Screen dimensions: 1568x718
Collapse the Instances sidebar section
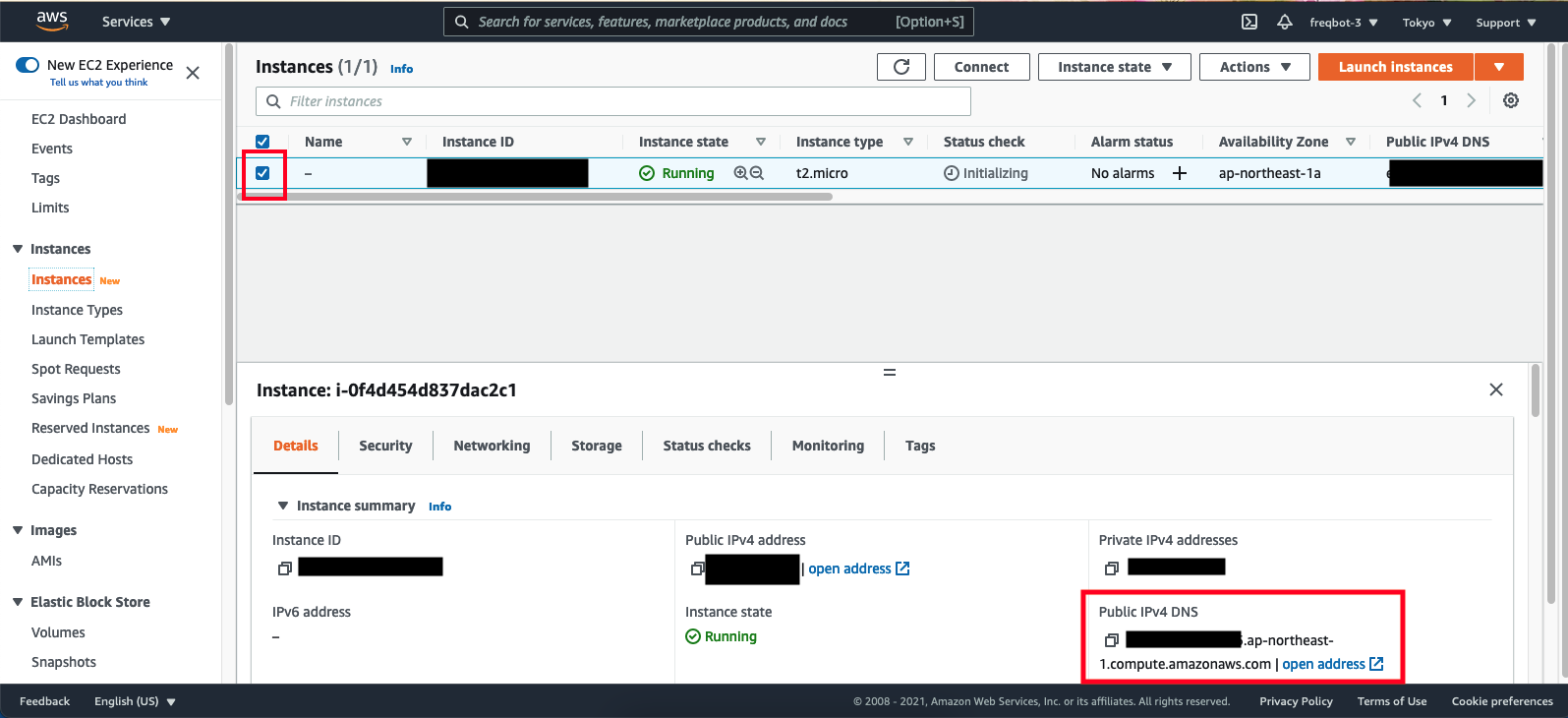point(18,249)
